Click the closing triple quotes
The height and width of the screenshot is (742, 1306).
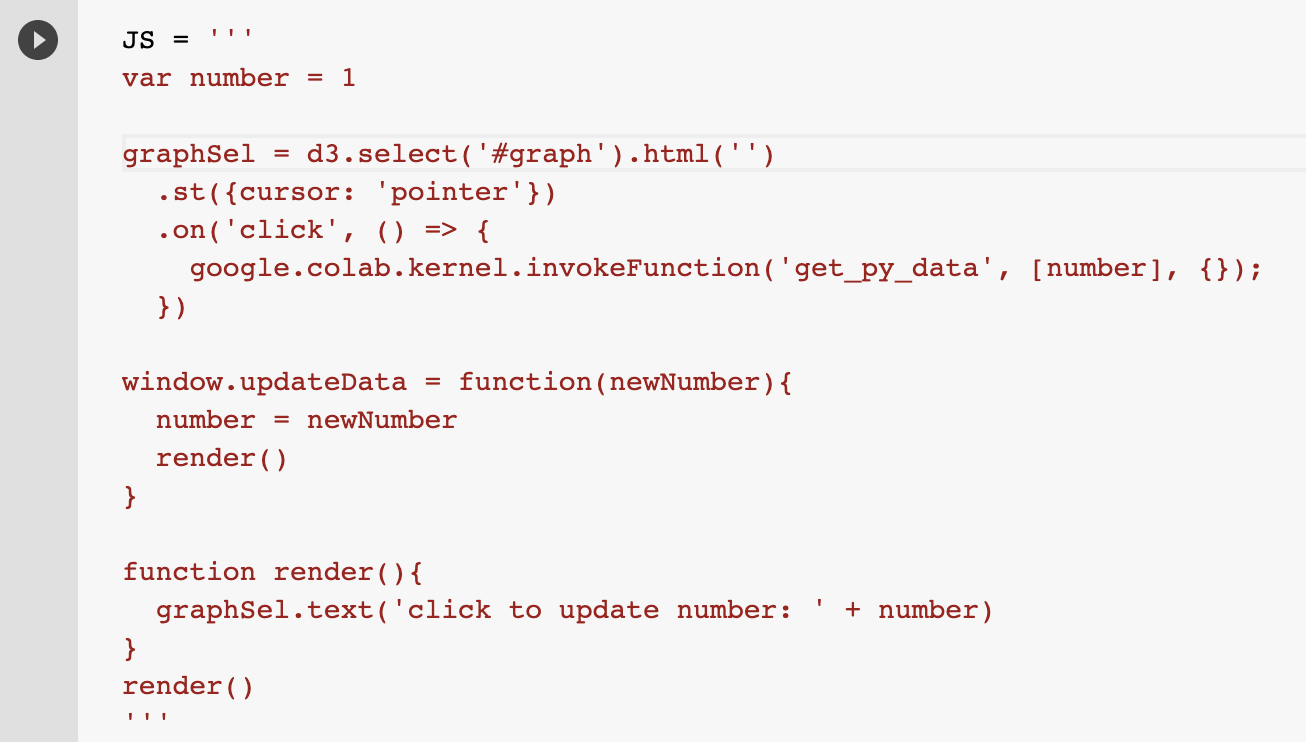(147, 720)
